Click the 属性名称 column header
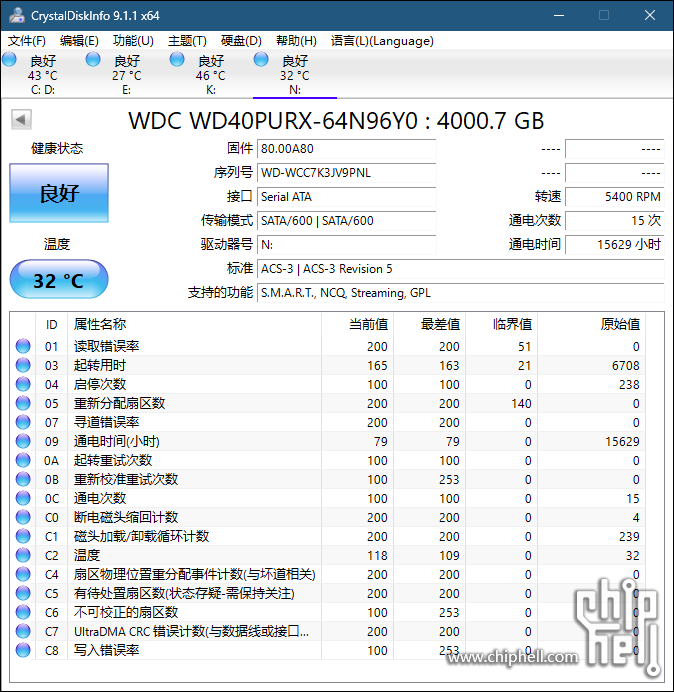The width and height of the screenshot is (674, 692). point(194,324)
